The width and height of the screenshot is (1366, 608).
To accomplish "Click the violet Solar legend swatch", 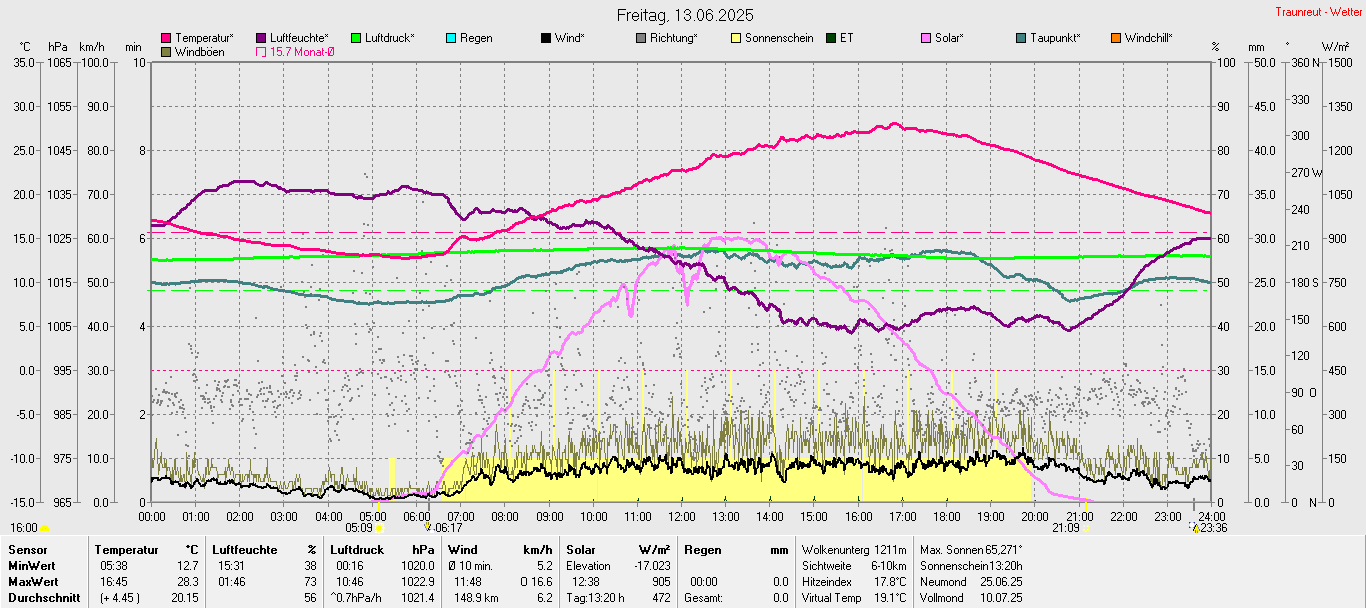I will (926, 38).
